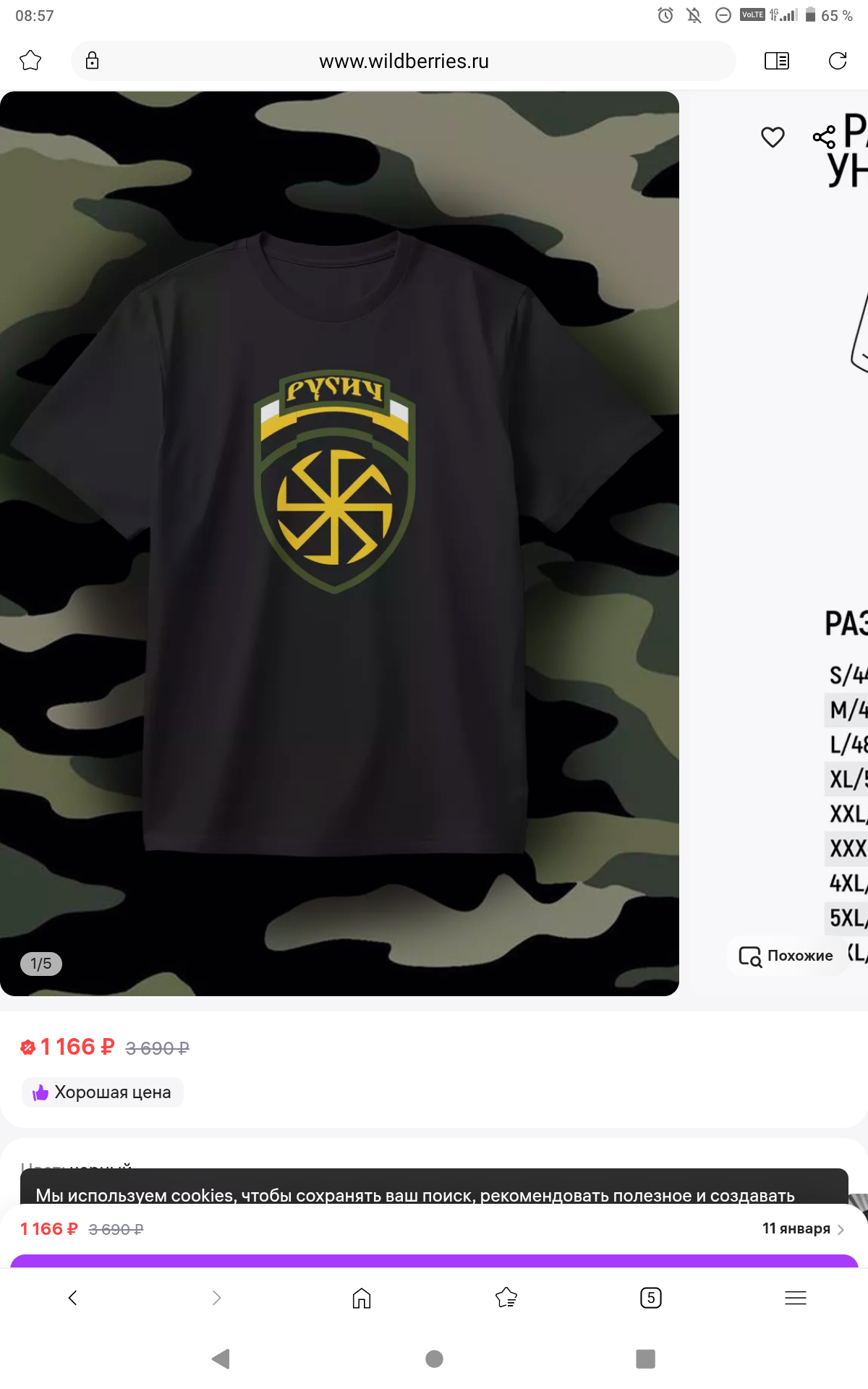Add product to favorites with heart
This screenshot has height=1389, width=868.
coord(773,137)
